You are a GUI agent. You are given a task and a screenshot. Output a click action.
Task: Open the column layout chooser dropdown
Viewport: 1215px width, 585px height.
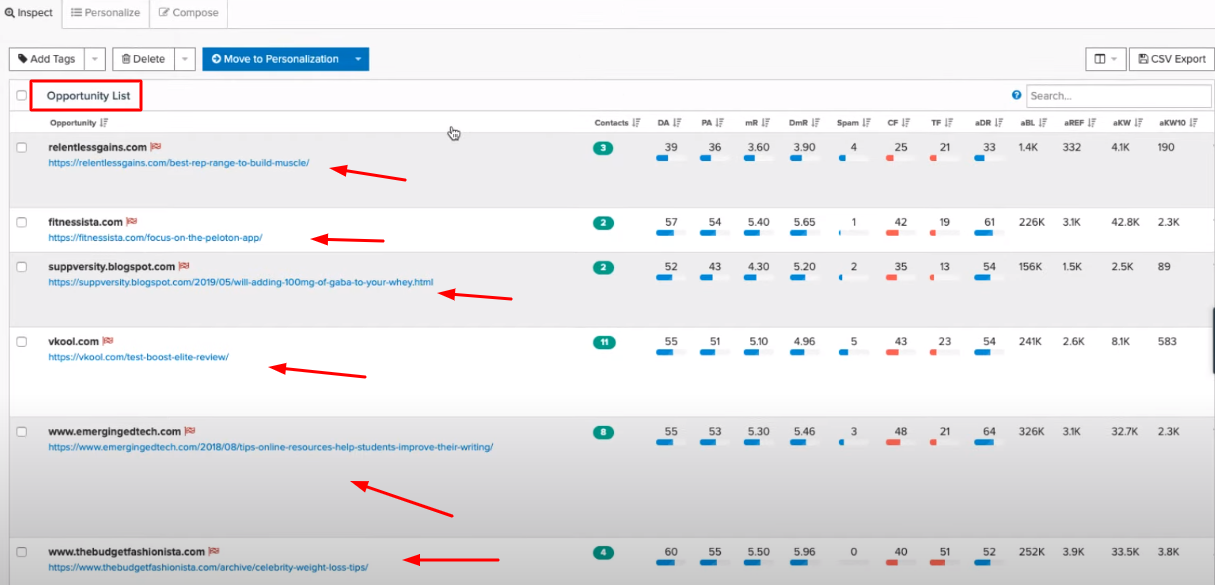pyautogui.click(x=1106, y=59)
